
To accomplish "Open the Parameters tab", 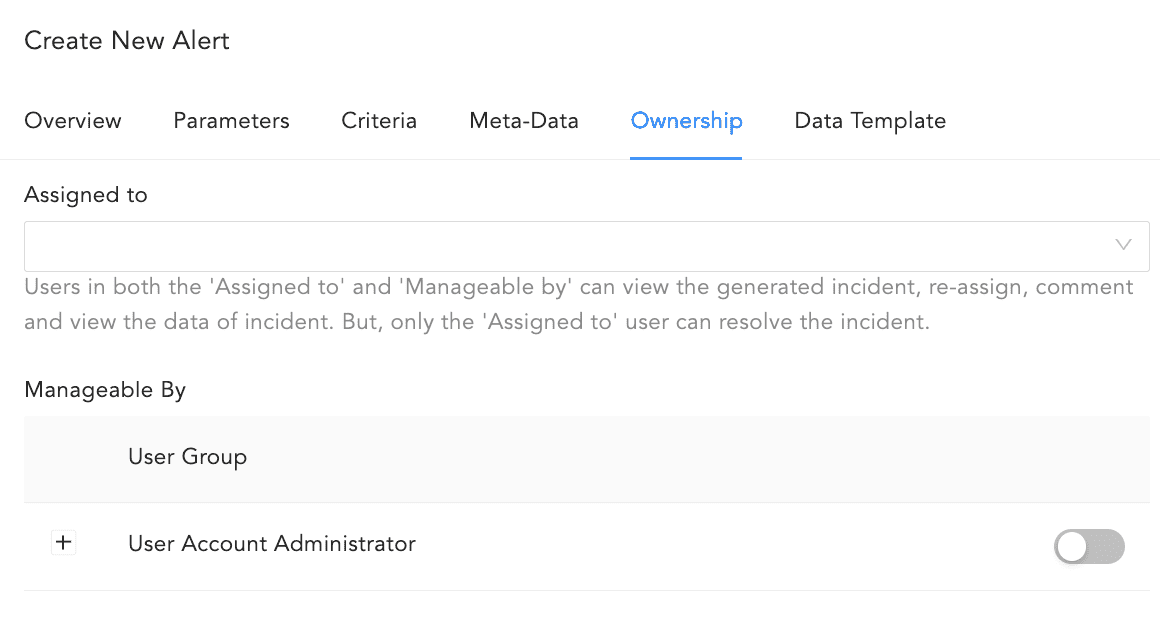I will pos(231,120).
